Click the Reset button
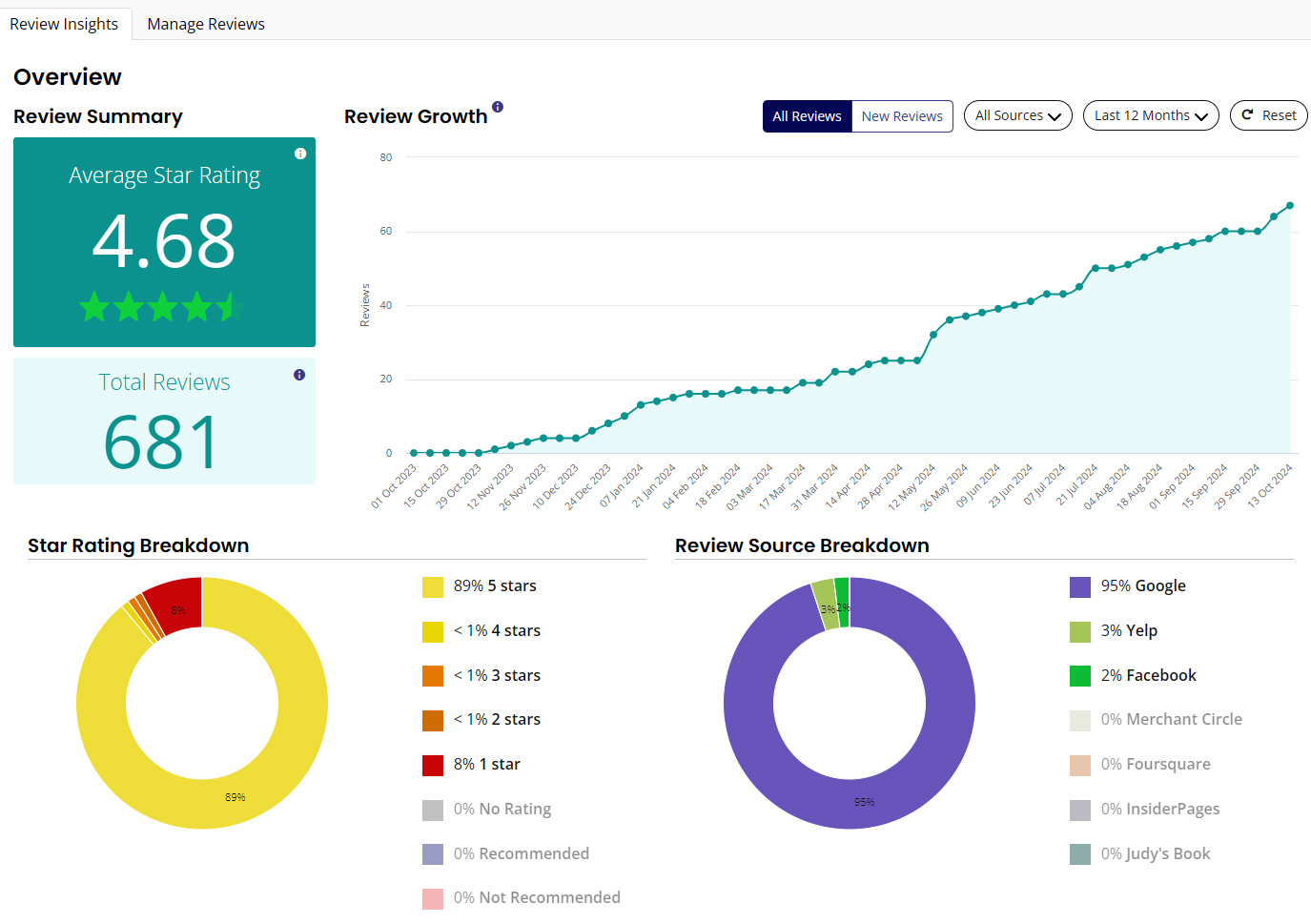The height and width of the screenshot is (924, 1311). 1269,115
